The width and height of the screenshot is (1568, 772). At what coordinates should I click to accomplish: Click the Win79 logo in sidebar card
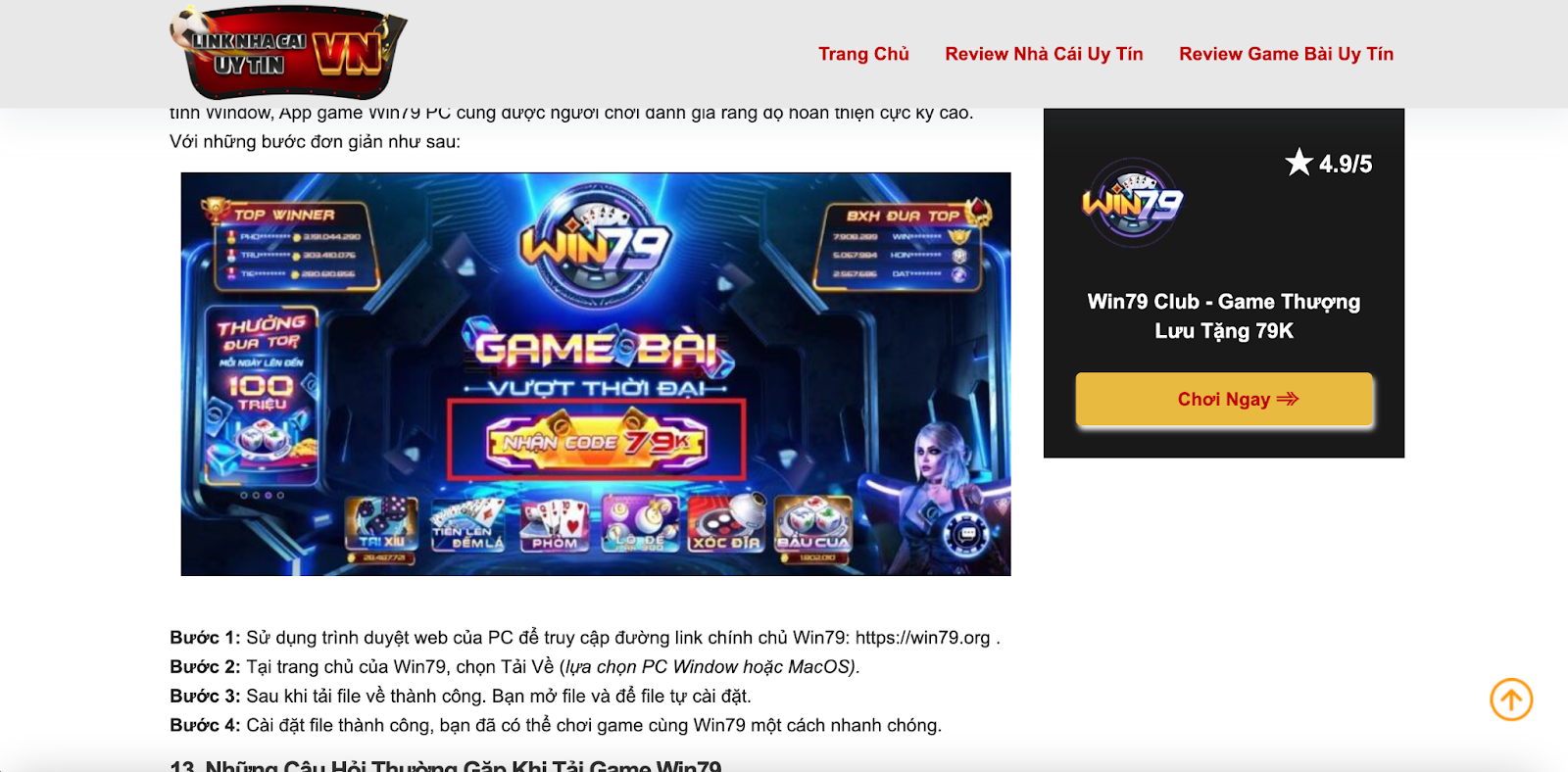point(1133,203)
